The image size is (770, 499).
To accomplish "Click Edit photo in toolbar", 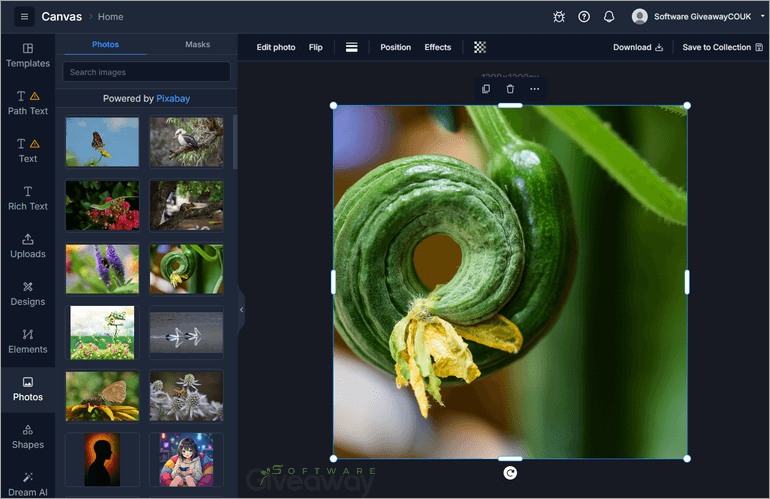I will pos(276,47).
